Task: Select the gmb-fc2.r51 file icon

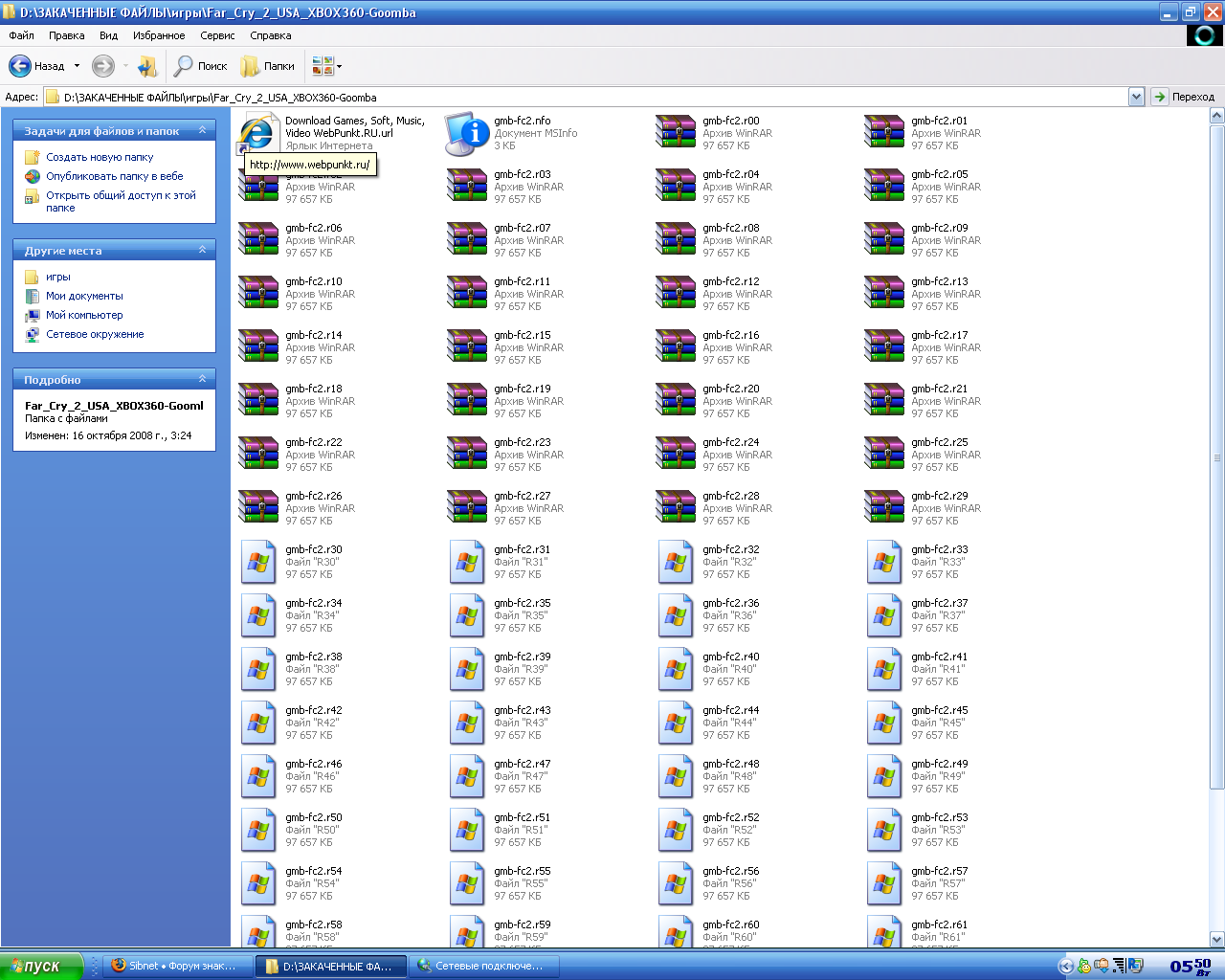Action: 467,831
